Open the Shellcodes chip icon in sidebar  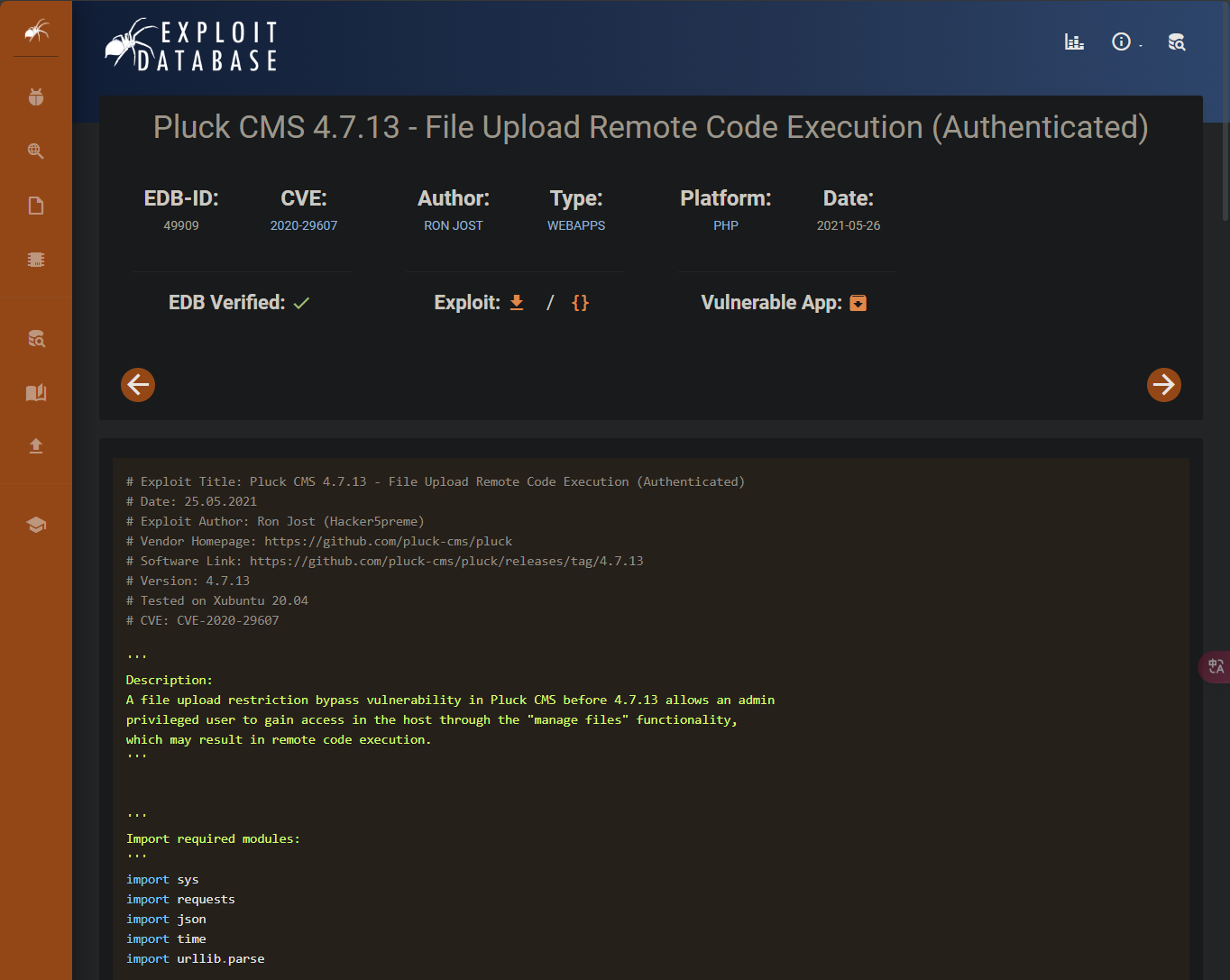coord(36,260)
